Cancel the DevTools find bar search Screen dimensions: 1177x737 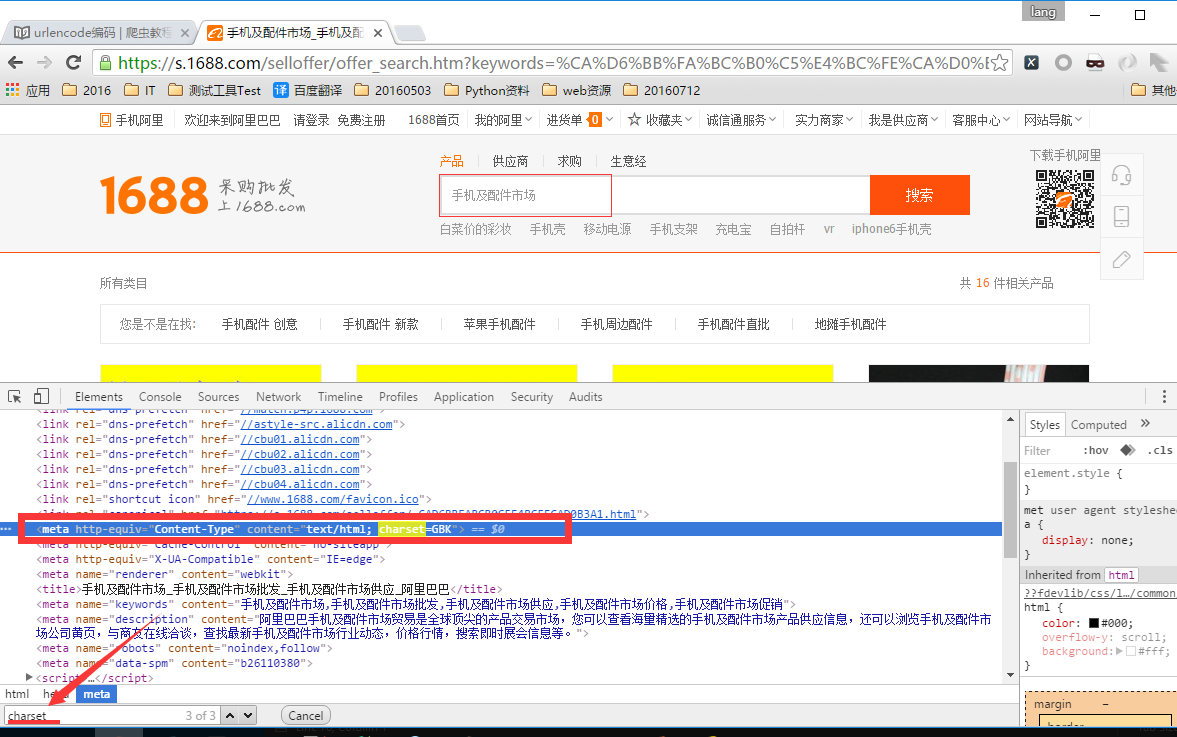[x=306, y=715]
